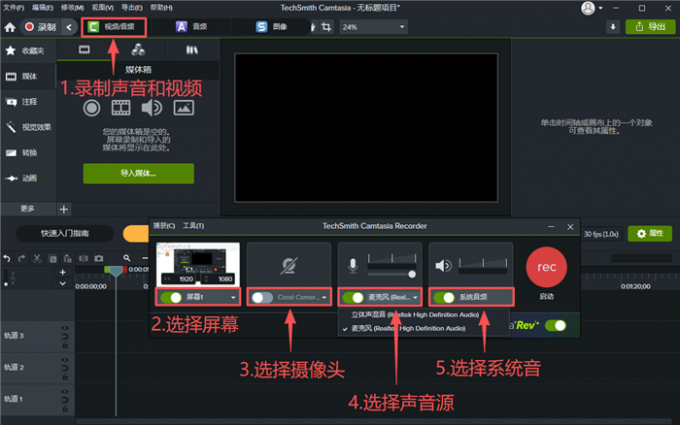Select the crop tool icon
This screenshot has height=425, width=680.
coord(326,27)
